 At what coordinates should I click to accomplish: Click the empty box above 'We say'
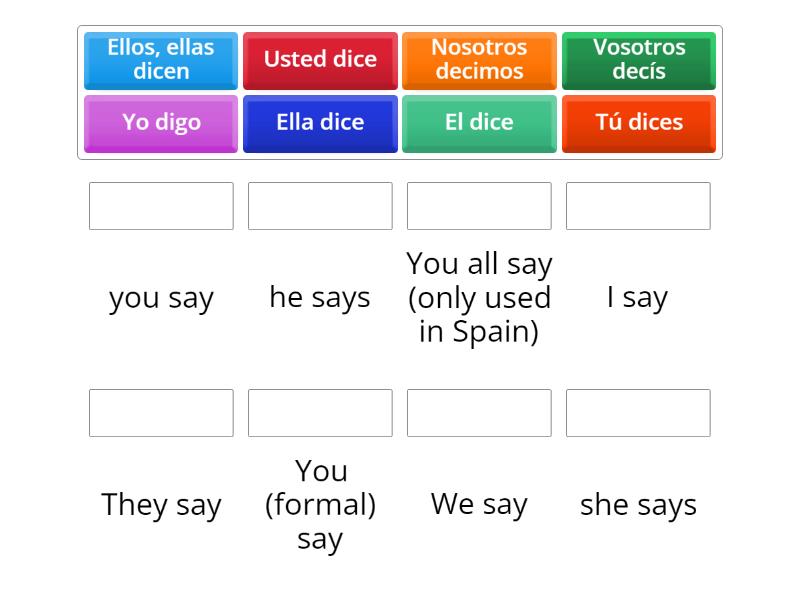coord(479,413)
